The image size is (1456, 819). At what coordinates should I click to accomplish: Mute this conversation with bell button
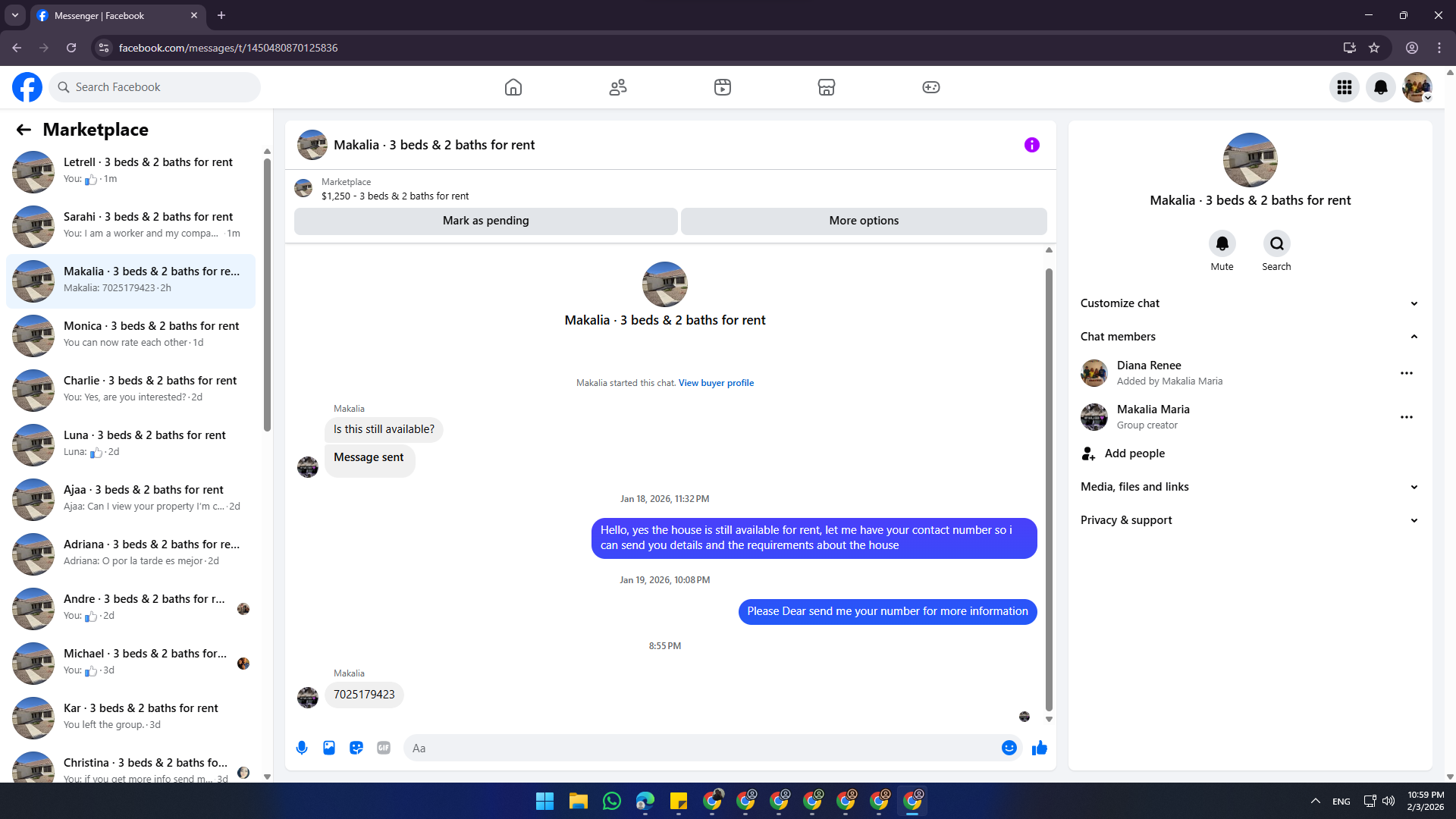tap(1222, 243)
